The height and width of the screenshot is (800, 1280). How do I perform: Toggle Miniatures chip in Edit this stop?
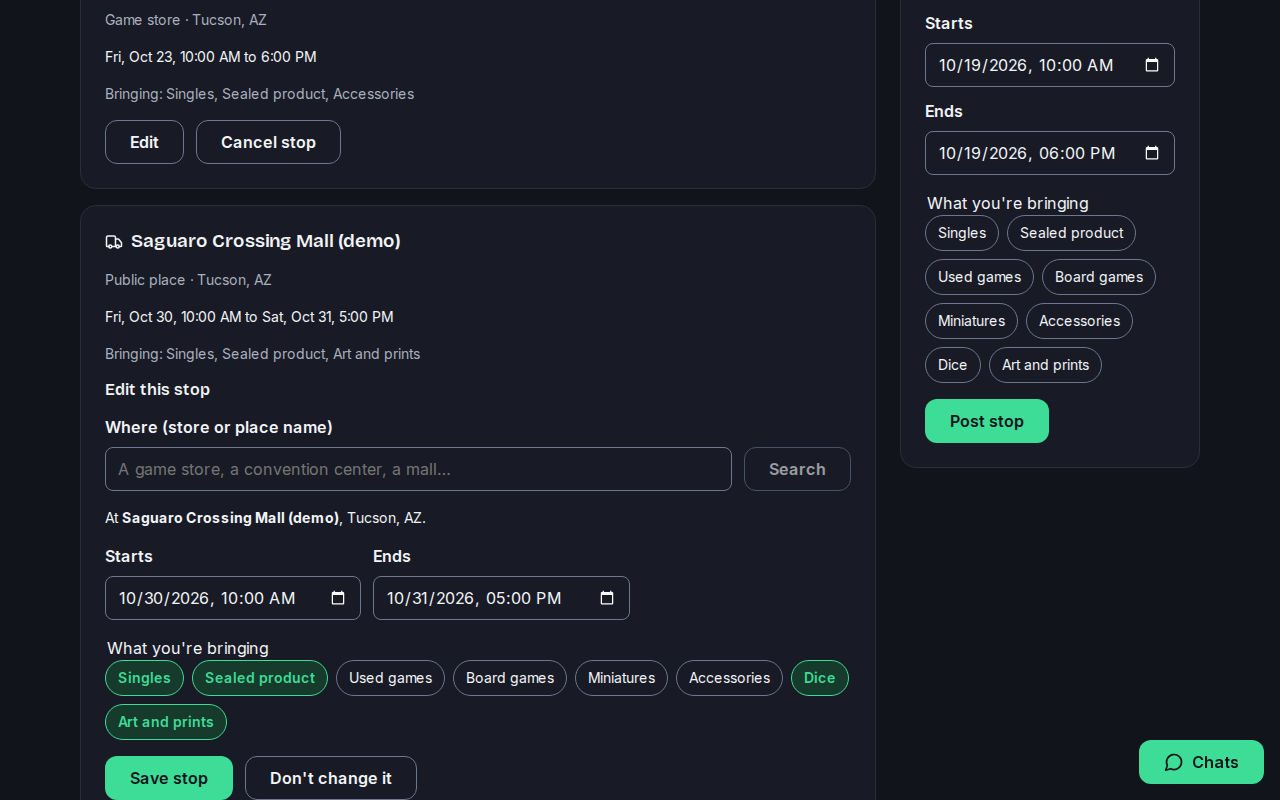[621, 678]
